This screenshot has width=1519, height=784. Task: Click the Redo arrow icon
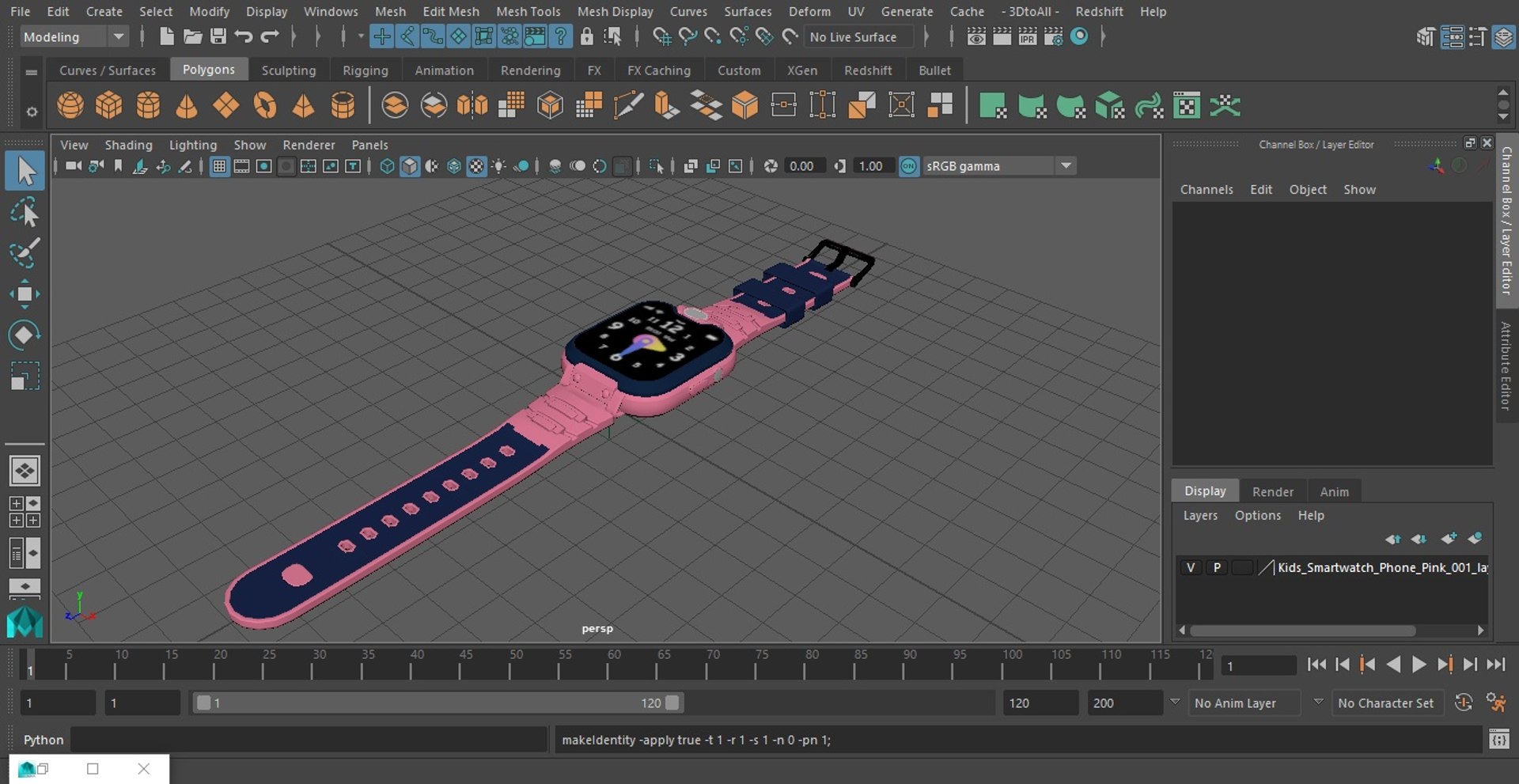pos(270,36)
